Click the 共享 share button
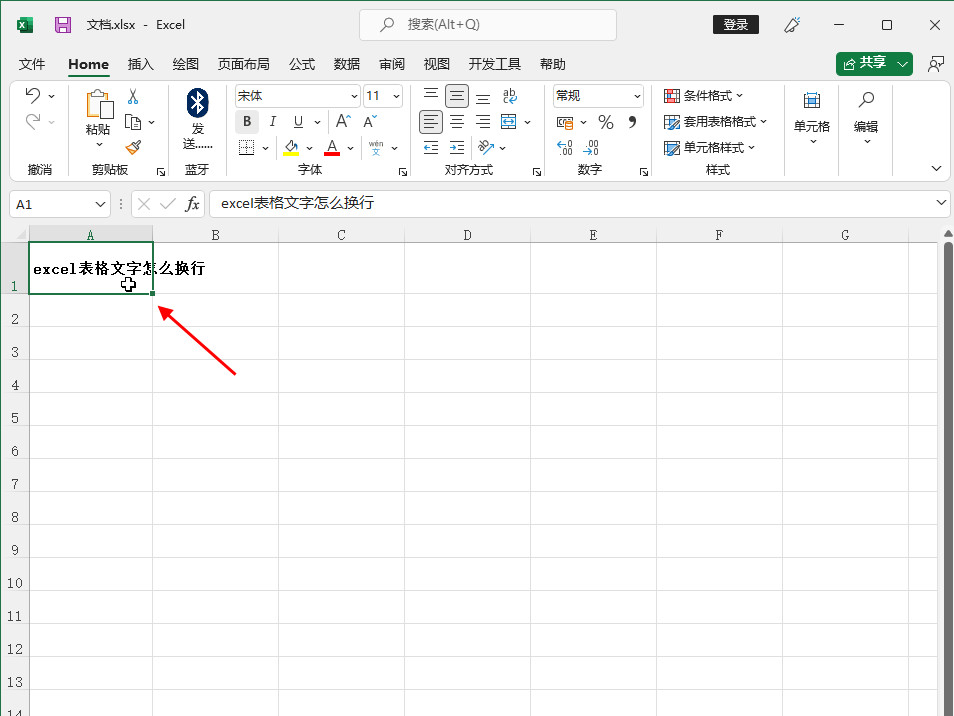This screenshot has height=716, width=954. click(866, 63)
